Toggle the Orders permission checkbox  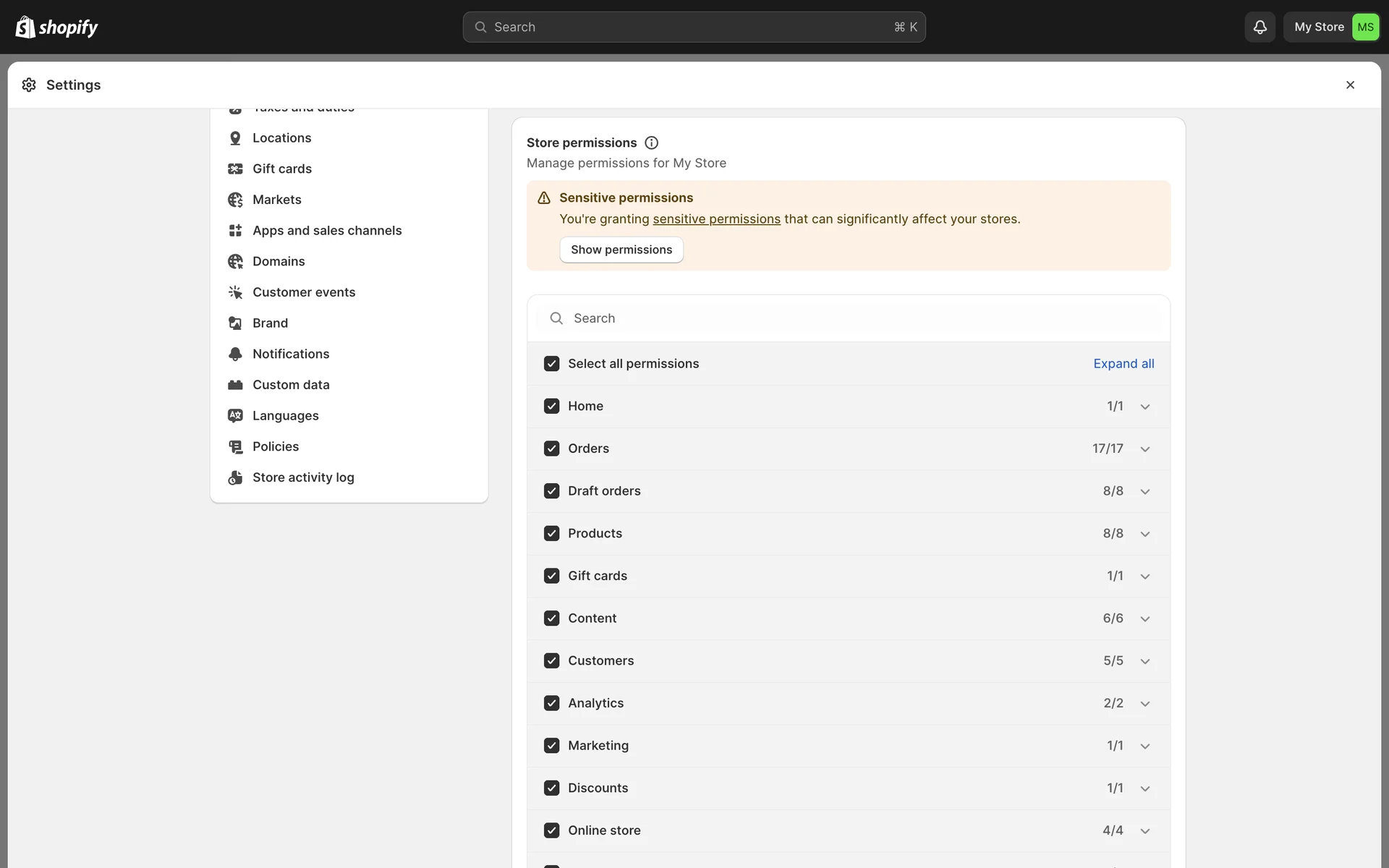pos(551,448)
